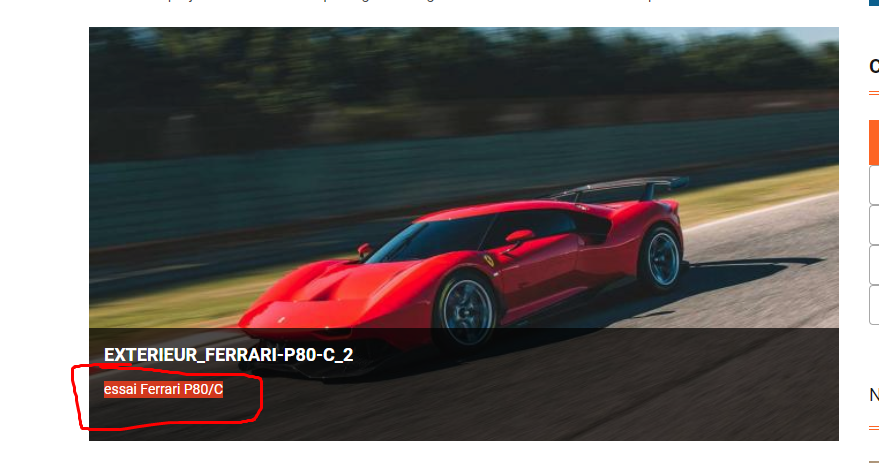
Task: Click the dark caption overlay bar
Action: click(x=464, y=384)
